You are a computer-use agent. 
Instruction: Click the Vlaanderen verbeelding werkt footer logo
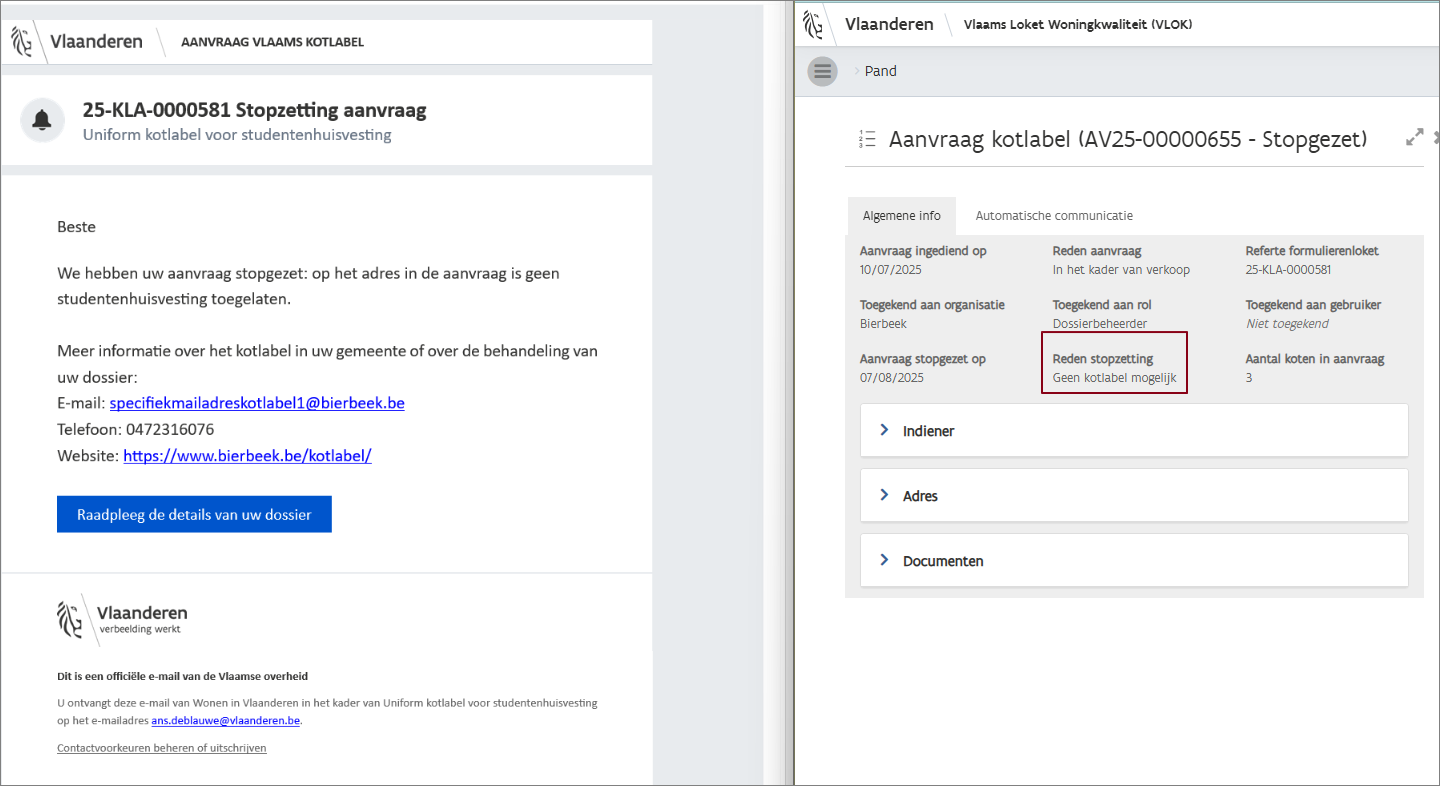tap(122, 619)
